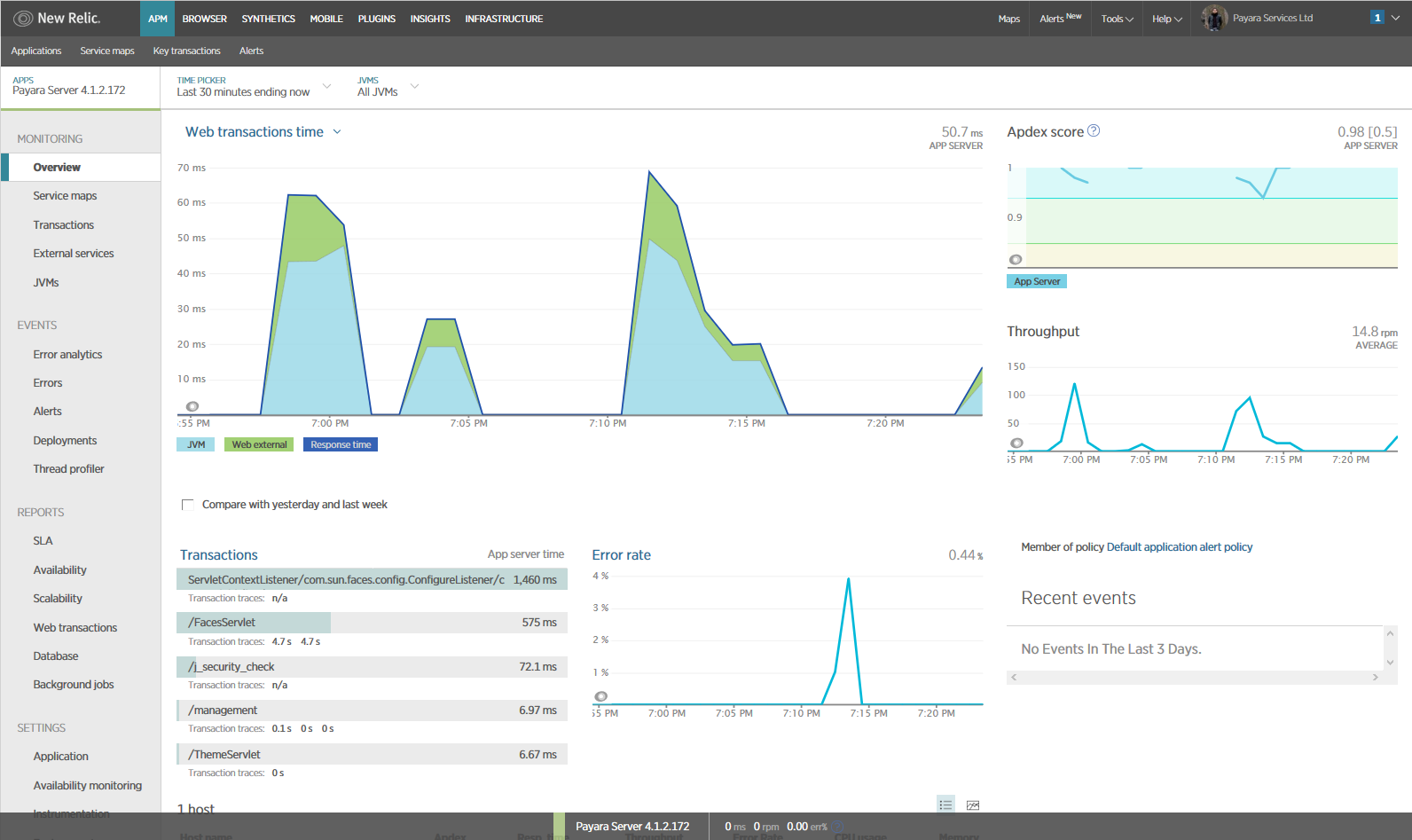Click the web transactions chart marker icon
Screen dimensions: 1412x840
click(x=192, y=406)
